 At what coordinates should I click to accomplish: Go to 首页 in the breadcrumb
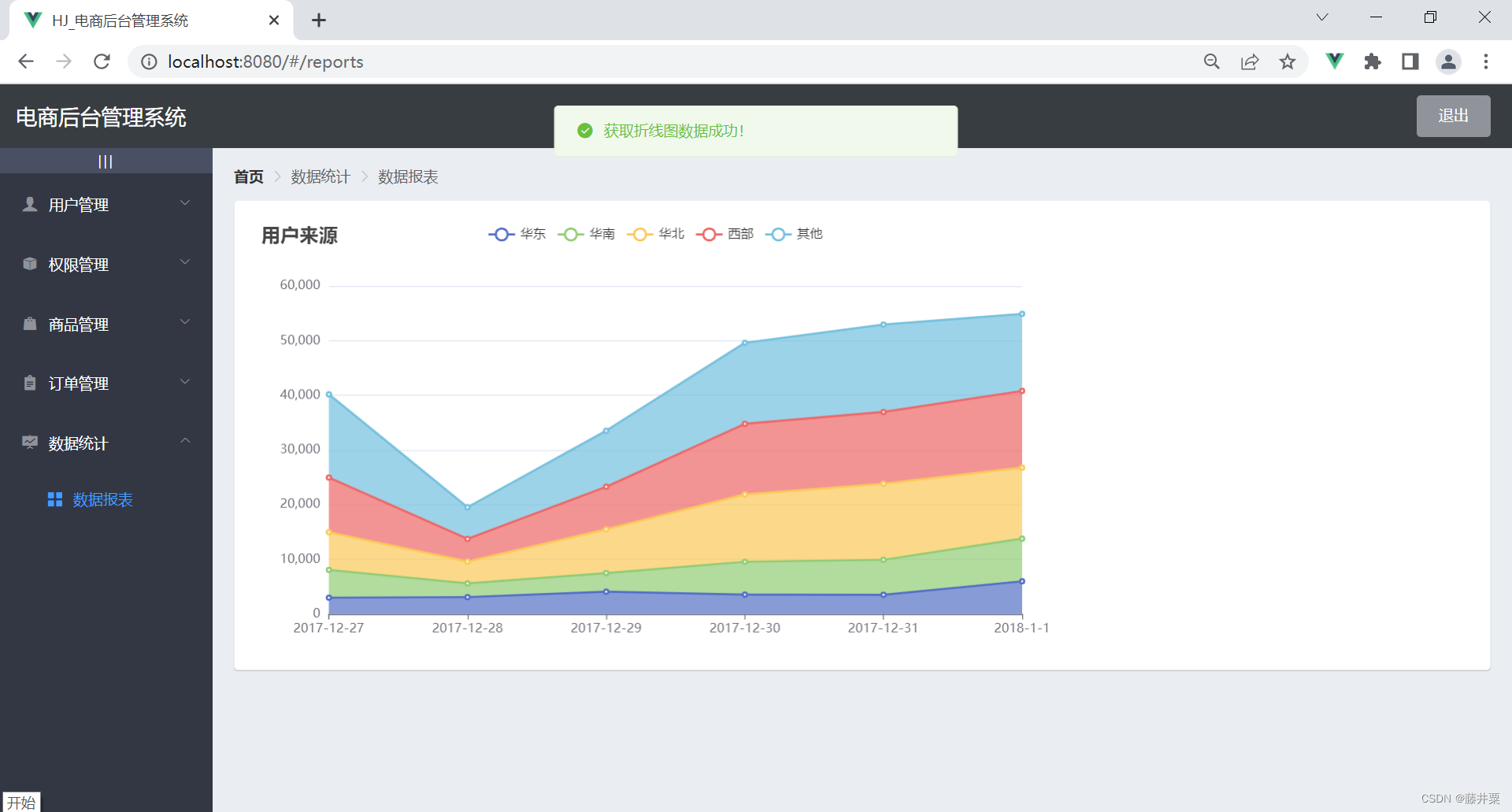point(249,176)
